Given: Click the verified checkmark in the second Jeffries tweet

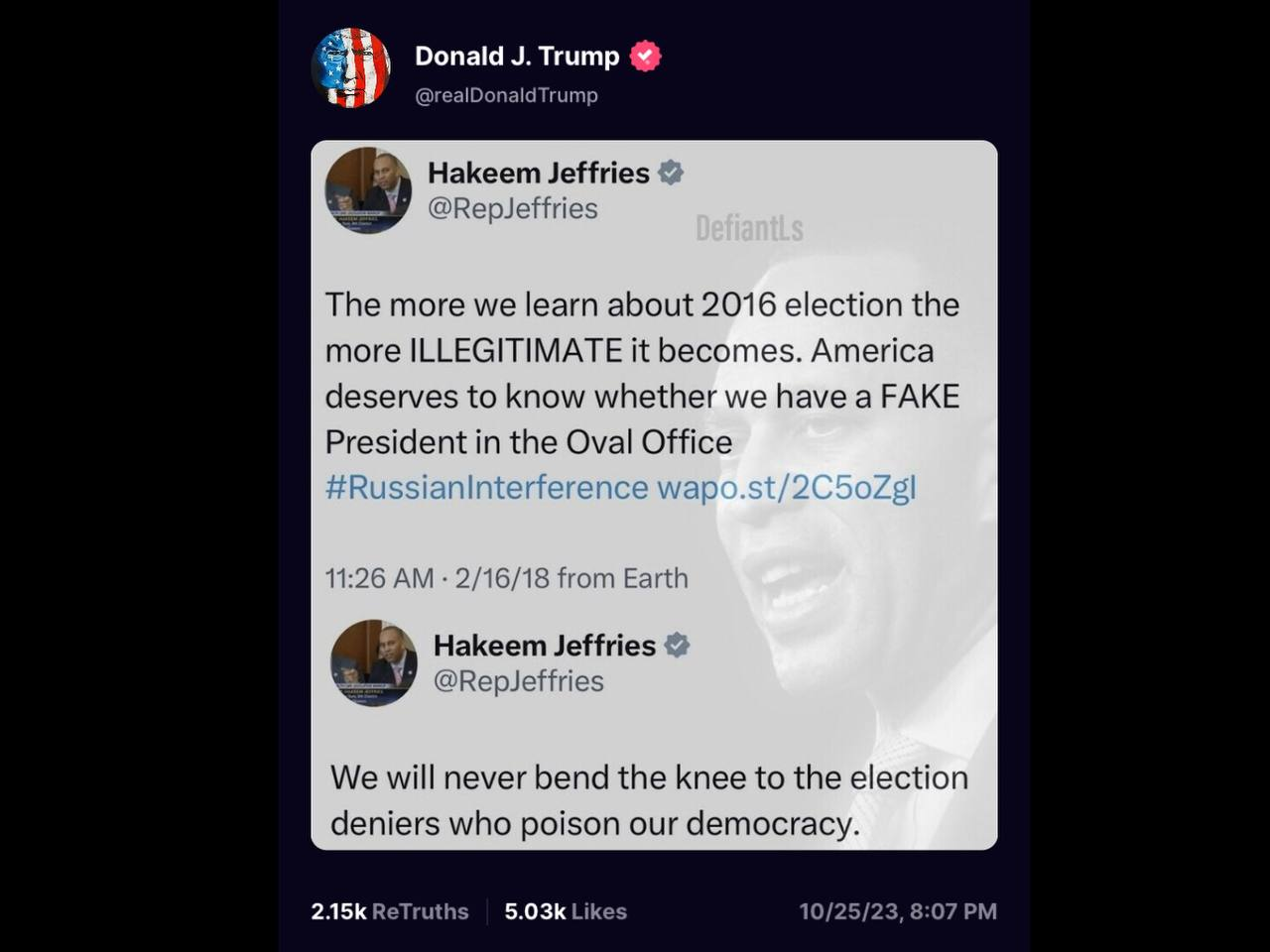Looking at the screenshot, I should (677, 646).
